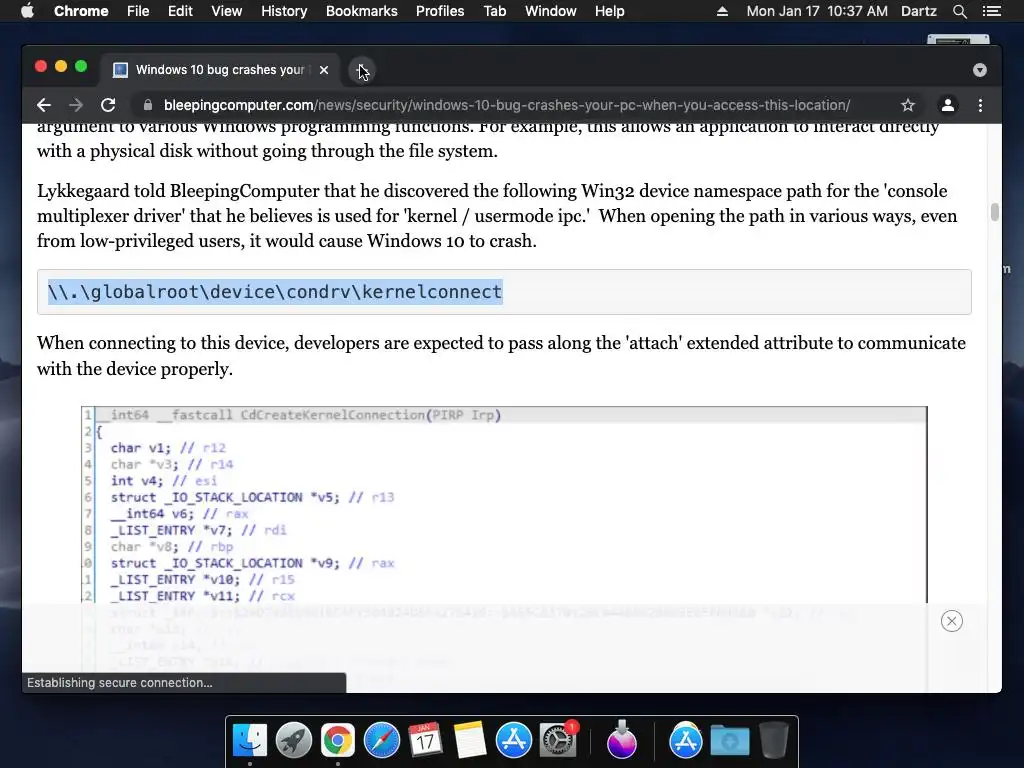Open a new tab with plus button
Viewport: 1024px width, 768px height.
coord(361,70)
